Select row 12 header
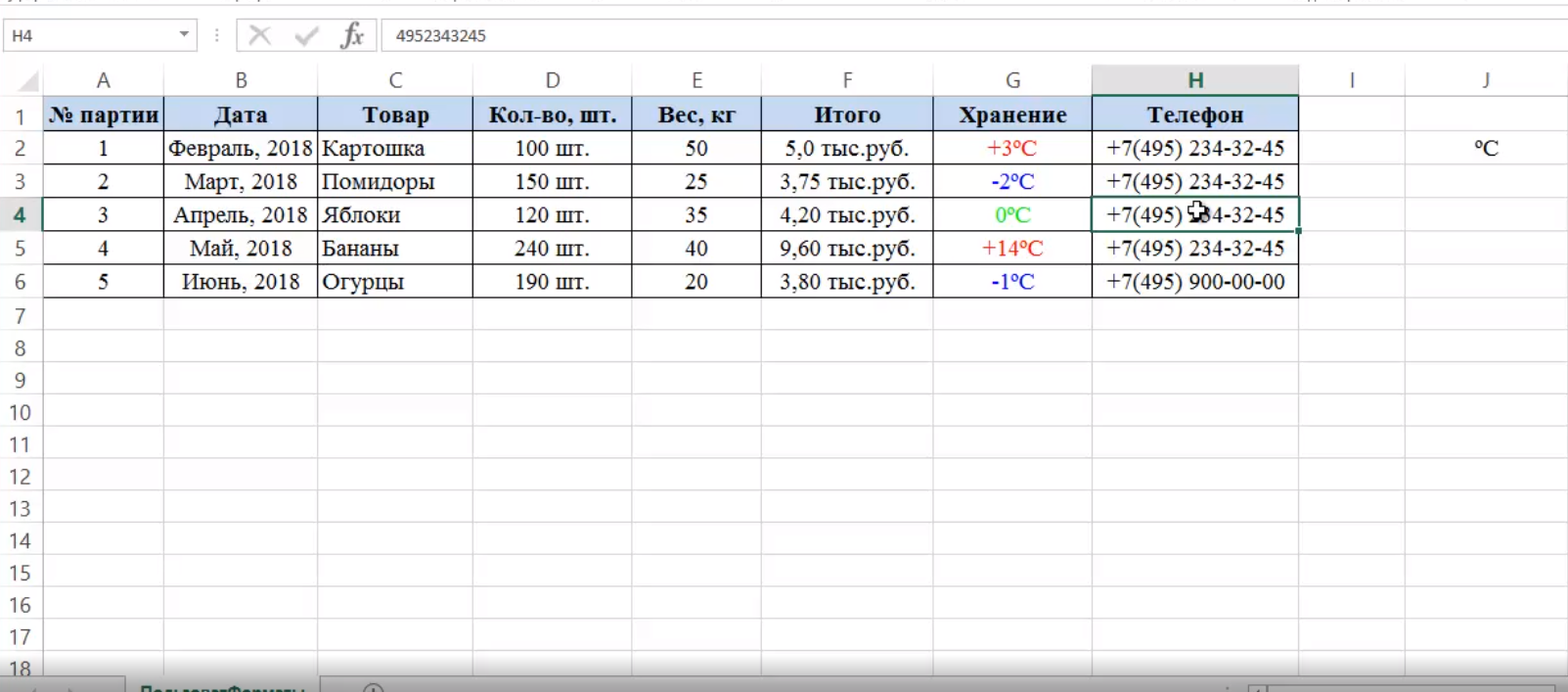 point(21,477)
